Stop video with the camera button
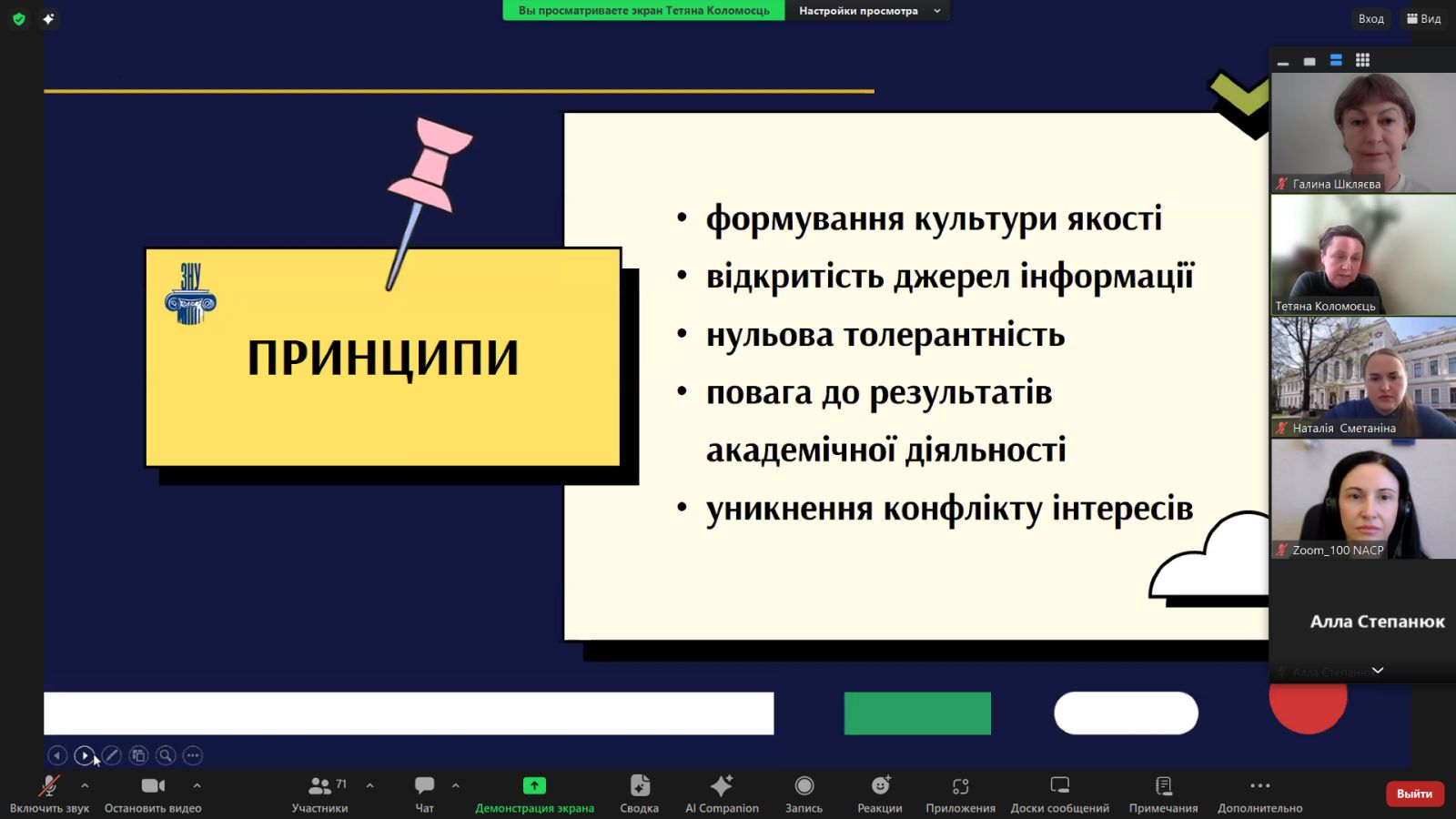Viewport: 1456px width, 819px height. point(153,794)
